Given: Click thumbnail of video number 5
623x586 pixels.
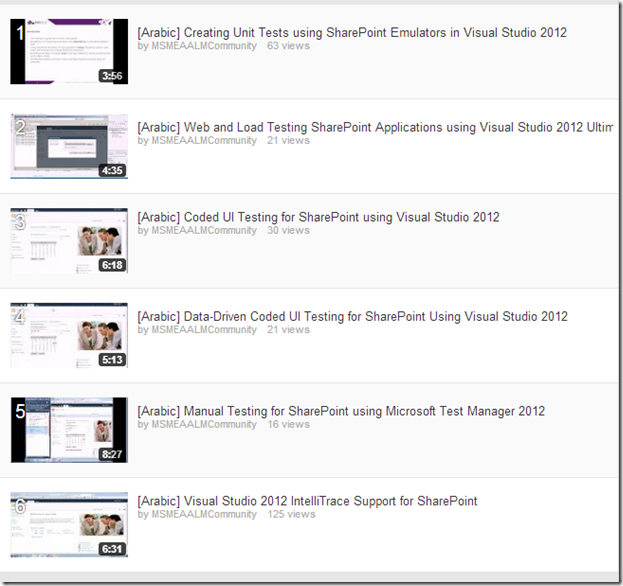Looking at the screenshot, I should click(x=69, y=430).
